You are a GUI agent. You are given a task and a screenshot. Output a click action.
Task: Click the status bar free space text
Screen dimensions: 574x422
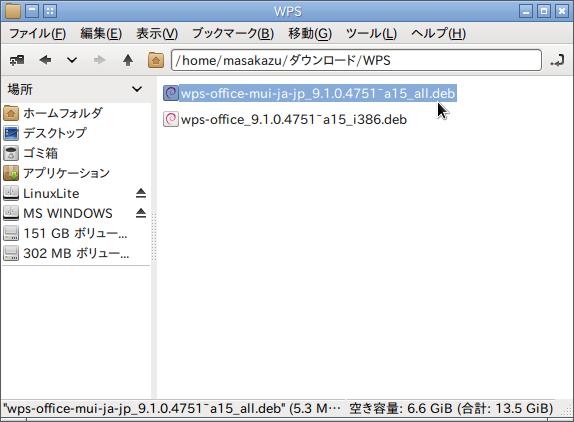click(451, 408)
